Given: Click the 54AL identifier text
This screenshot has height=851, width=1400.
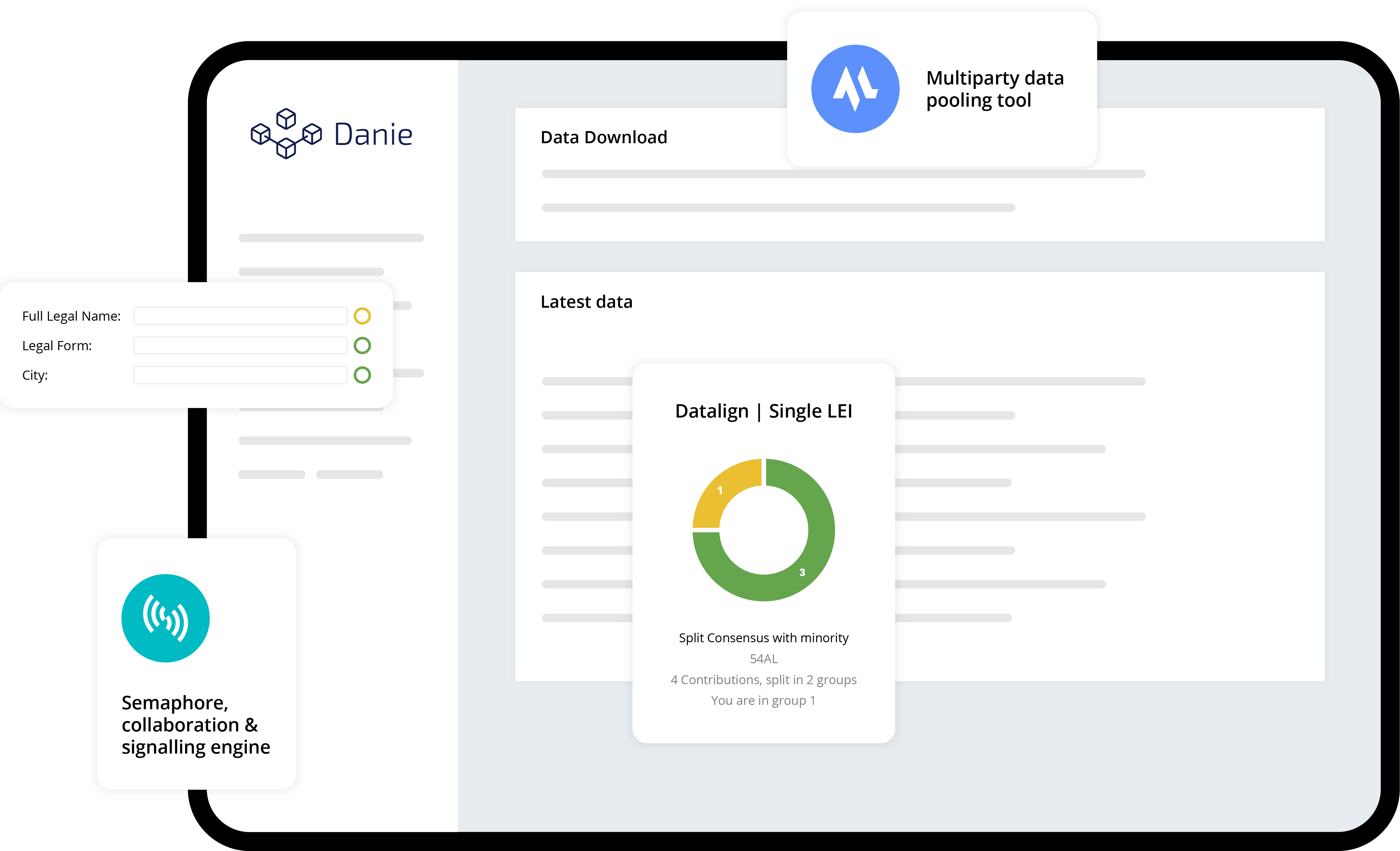Looking at the screenshot, I should point(763,659).
